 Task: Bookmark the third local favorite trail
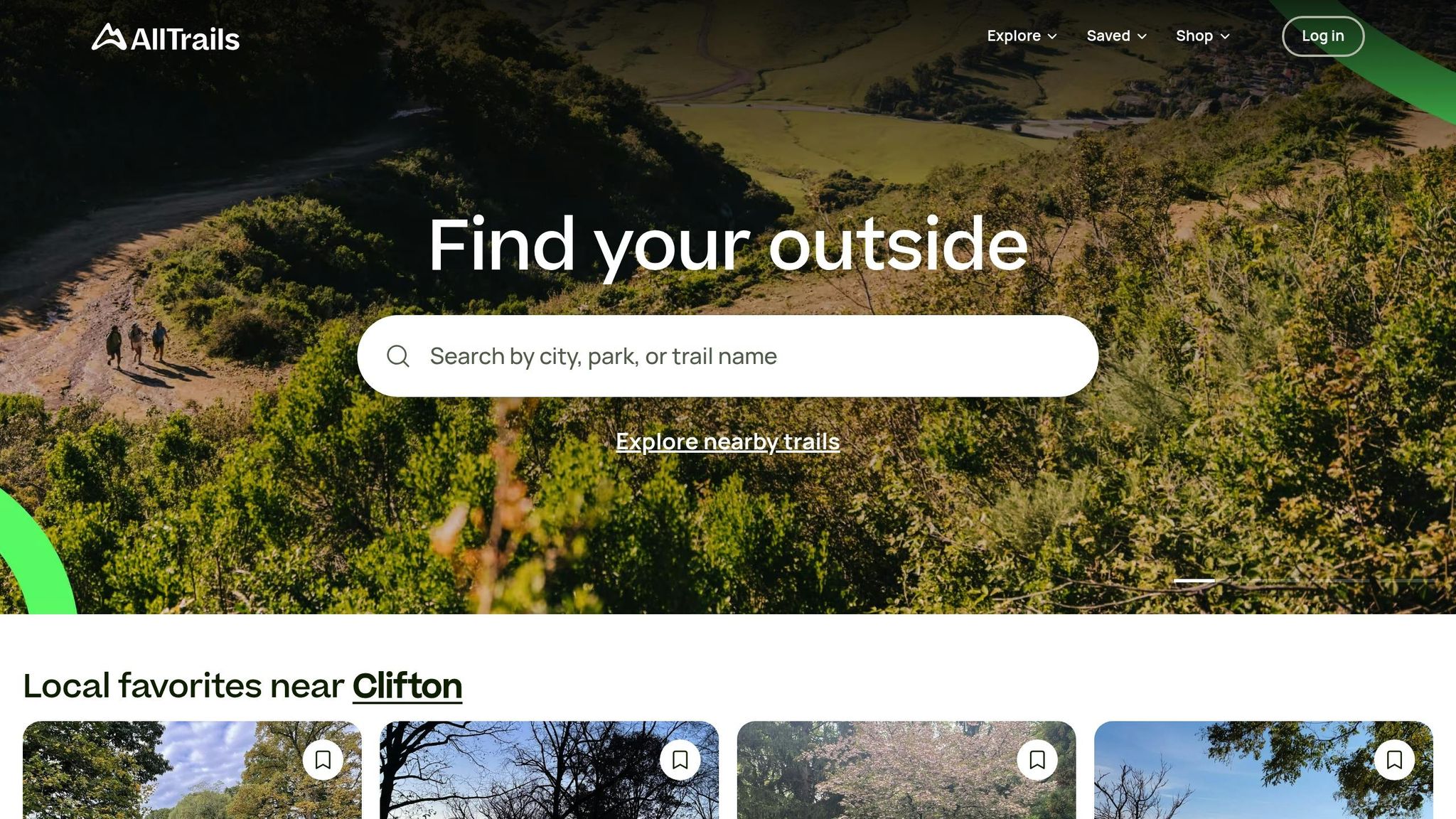pyautogui.click(x=1037, y=760)
